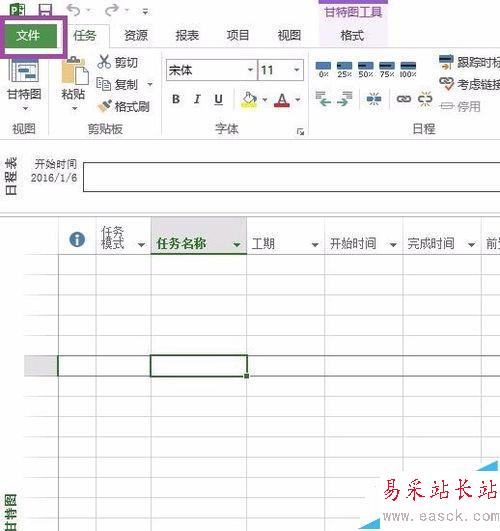Click the selected 任务名称 cell

199,366
